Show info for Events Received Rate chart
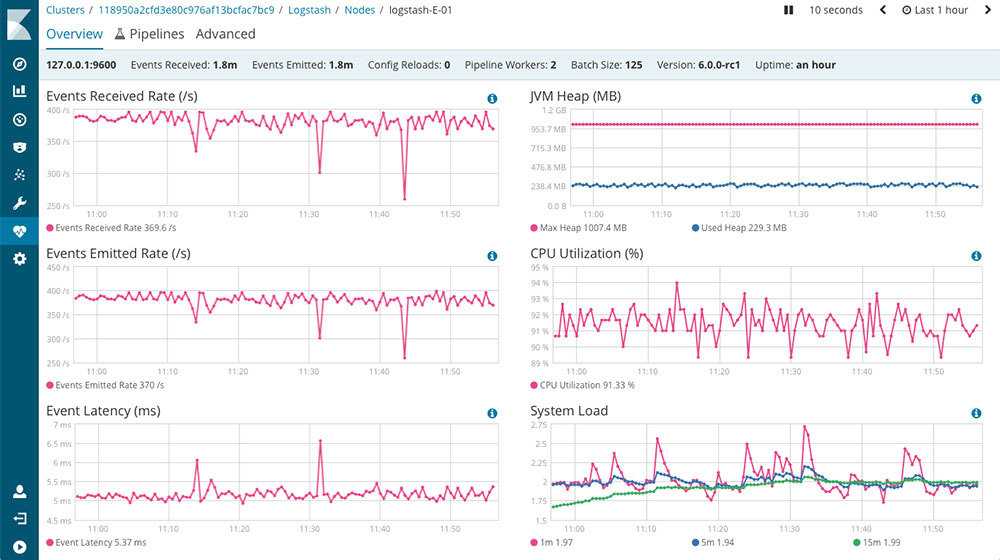1000x560 pixels. pyautogui.click(x=492, y=98)
